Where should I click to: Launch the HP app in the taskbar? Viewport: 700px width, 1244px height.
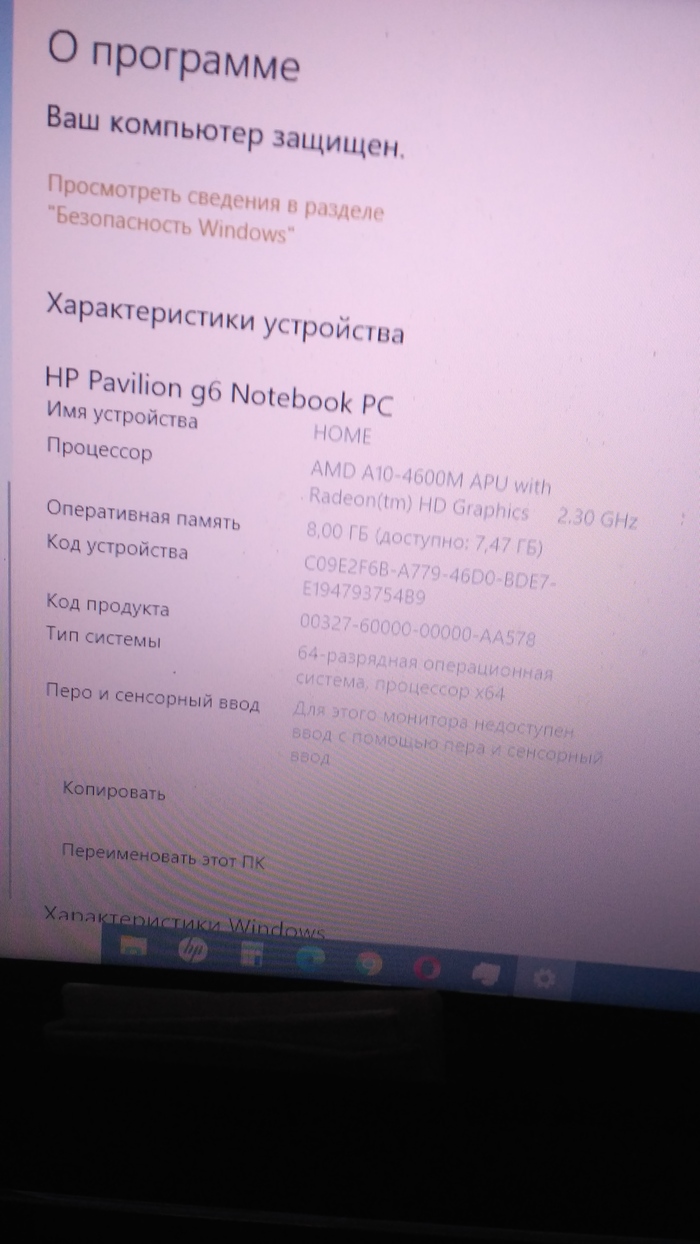192,950
